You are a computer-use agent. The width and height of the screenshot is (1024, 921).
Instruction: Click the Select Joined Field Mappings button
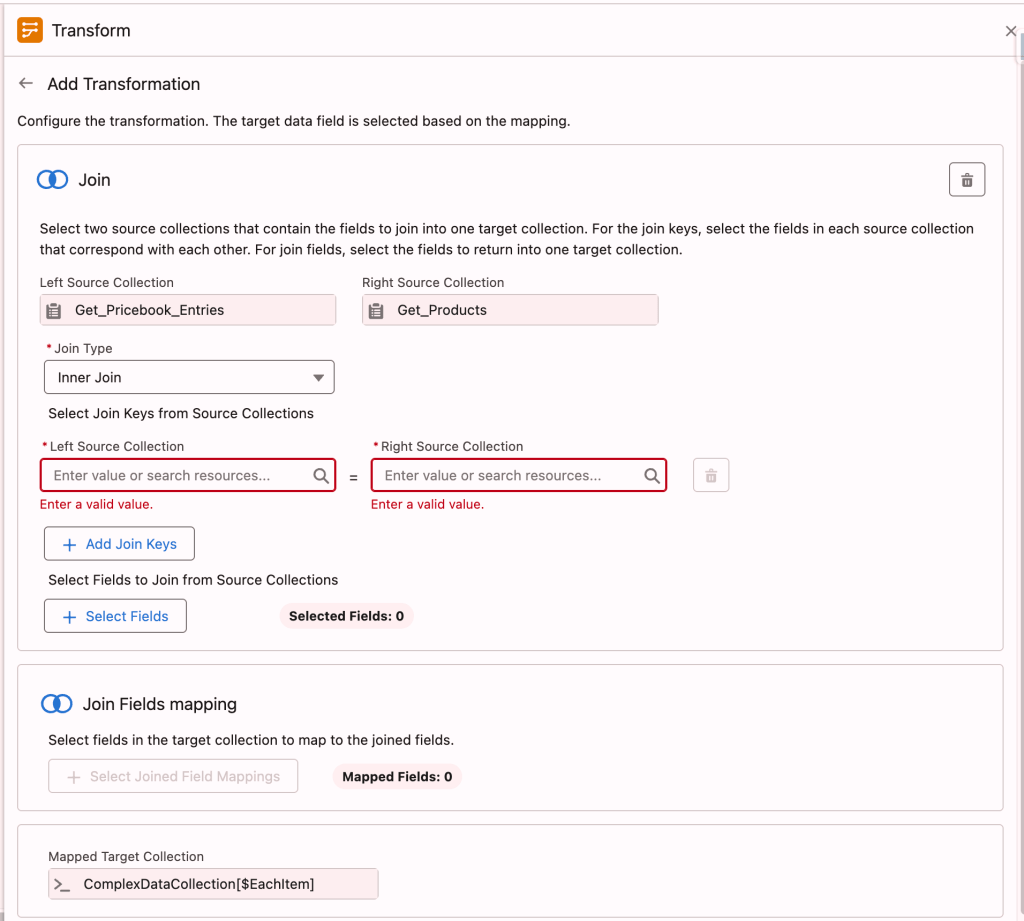click(x=172, y=775)
